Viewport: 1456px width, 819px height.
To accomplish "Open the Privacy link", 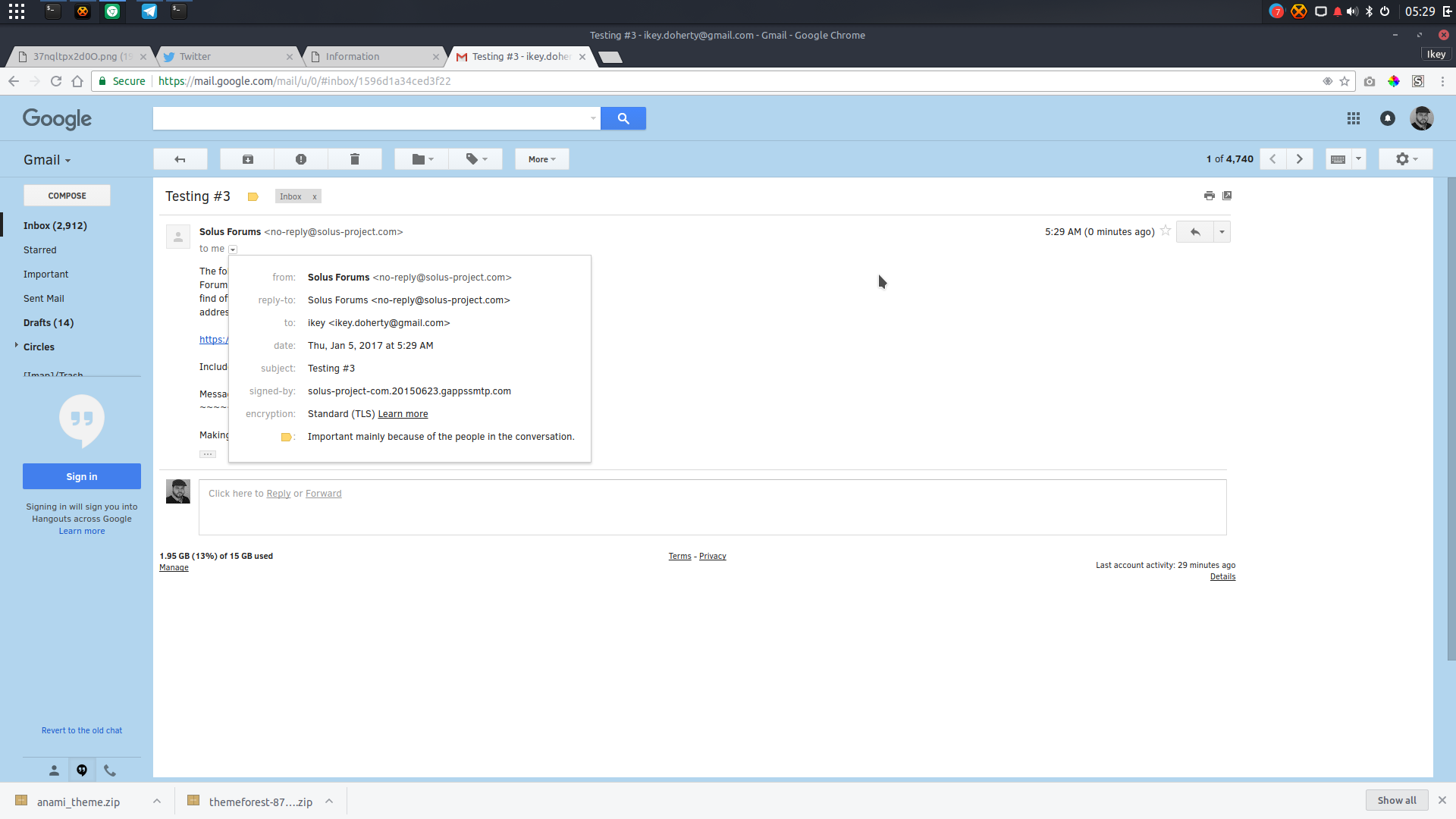I will (x=712, y=557).
